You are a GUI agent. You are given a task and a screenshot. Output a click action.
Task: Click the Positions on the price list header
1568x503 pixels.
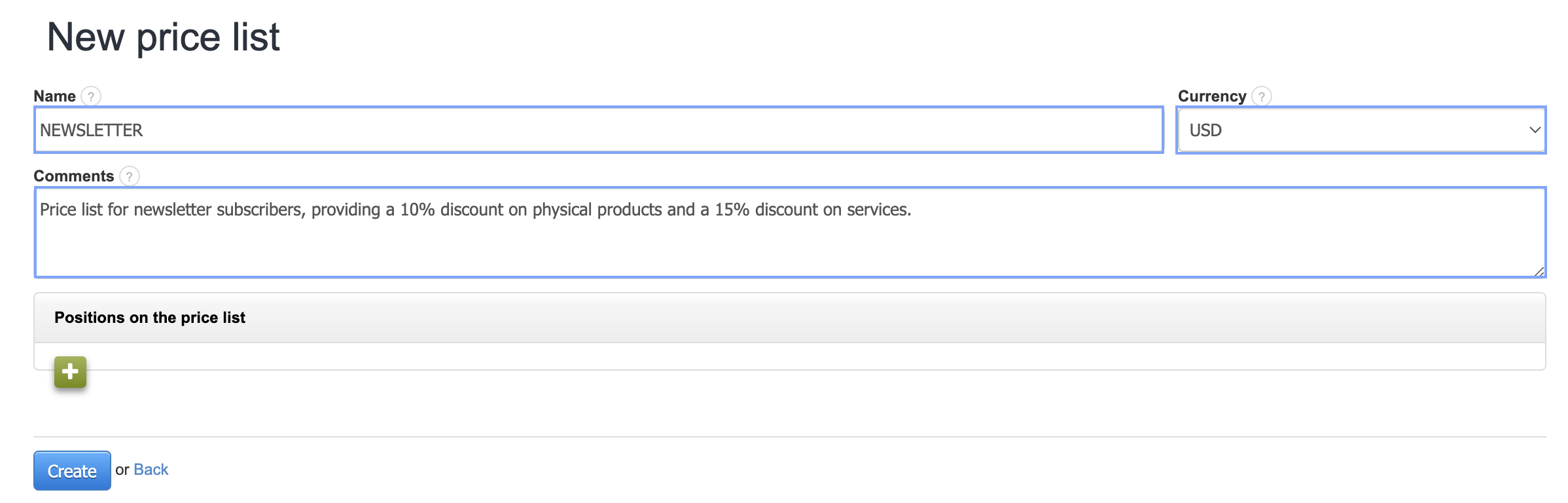[x=150, y=318]
